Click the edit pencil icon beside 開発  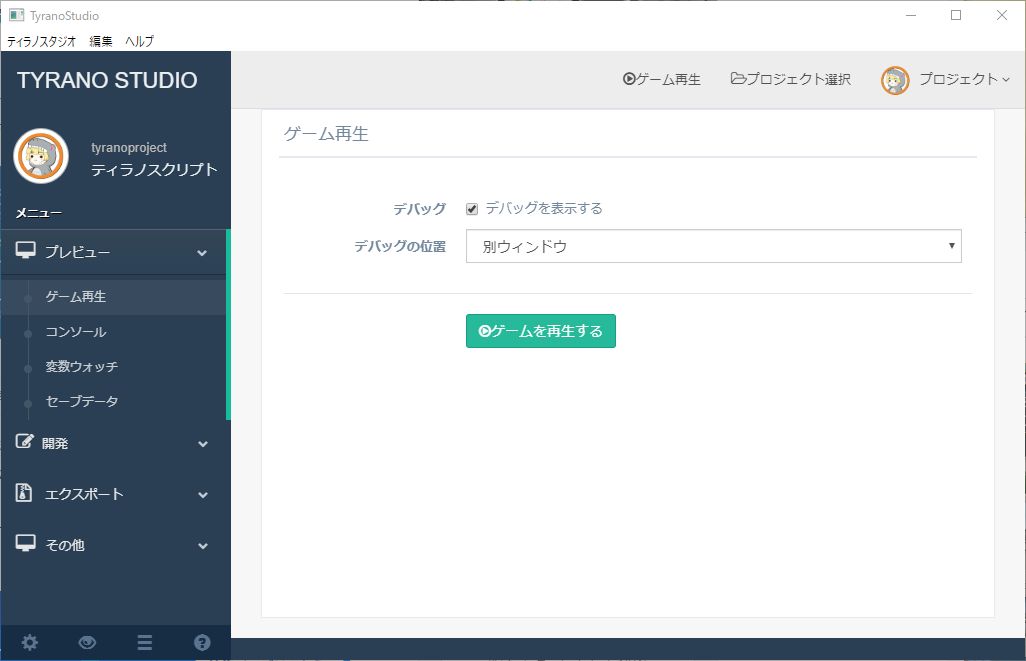coord(24,442)
